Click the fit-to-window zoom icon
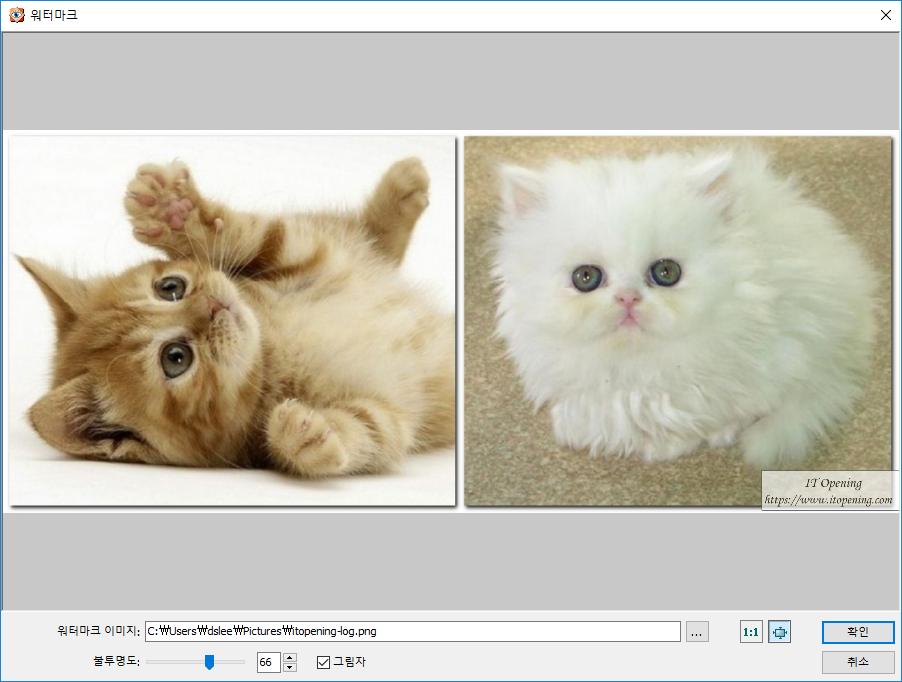Image resolution: width=902 pixels, height=682 pixels. [779, 632]
